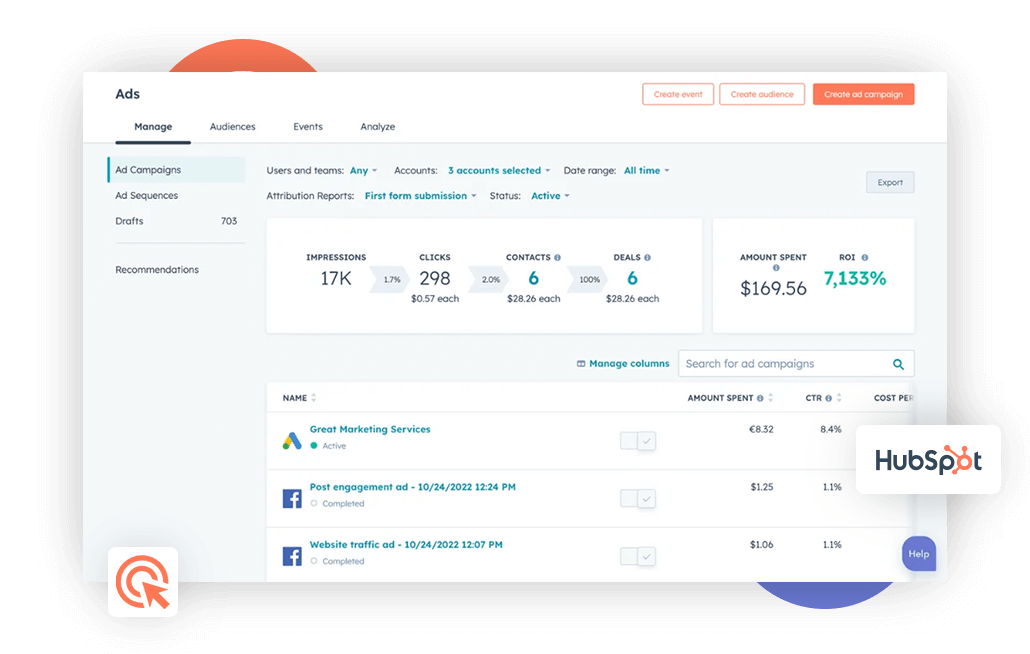Image resolution: width=1030 pixels, height=654 pixels.
Task: Click the info icon next to Contacts
Action: tap(557, 258)
